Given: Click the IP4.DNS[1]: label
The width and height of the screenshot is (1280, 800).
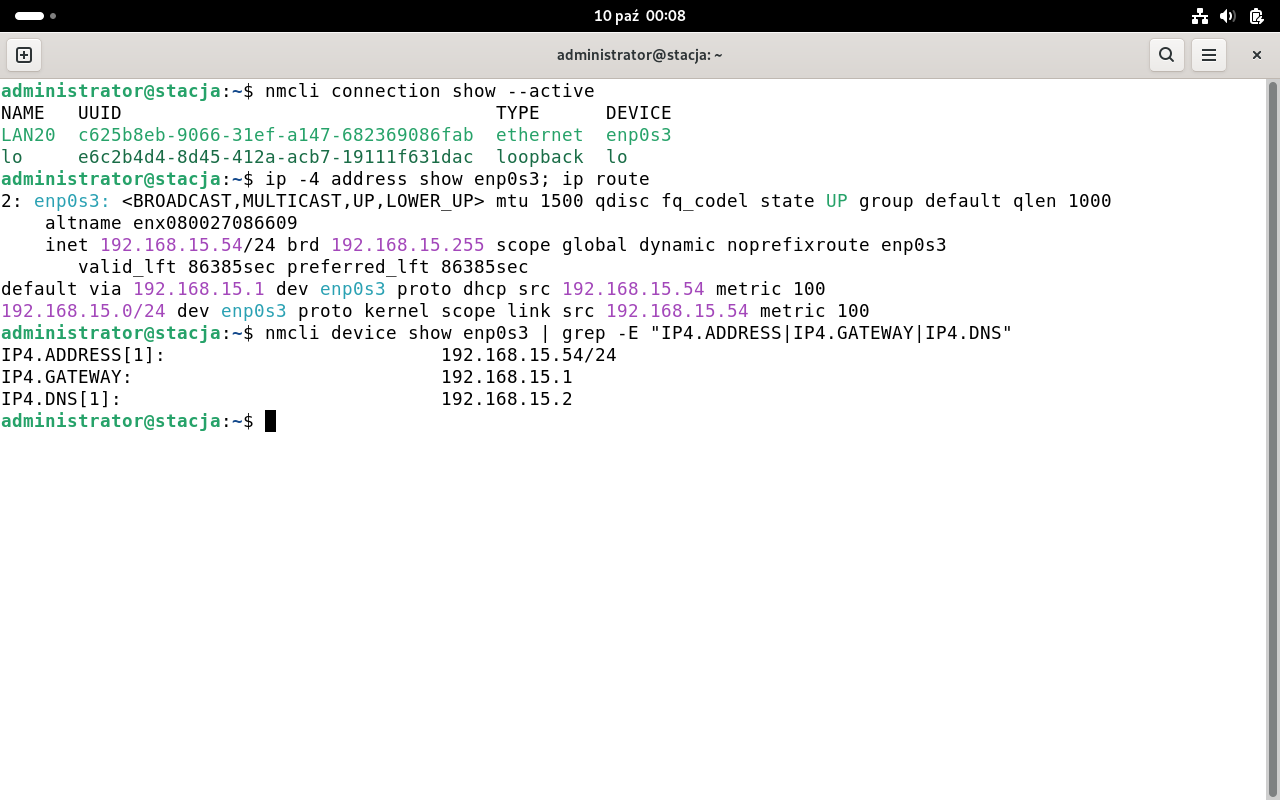Looking at the screenshot, I should coord(61,399).
